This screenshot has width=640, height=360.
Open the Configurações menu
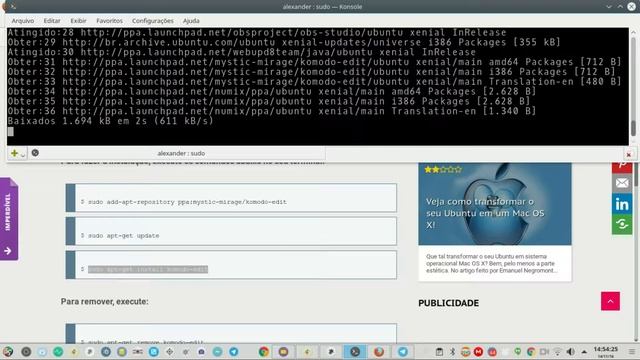tap(153, 21)
